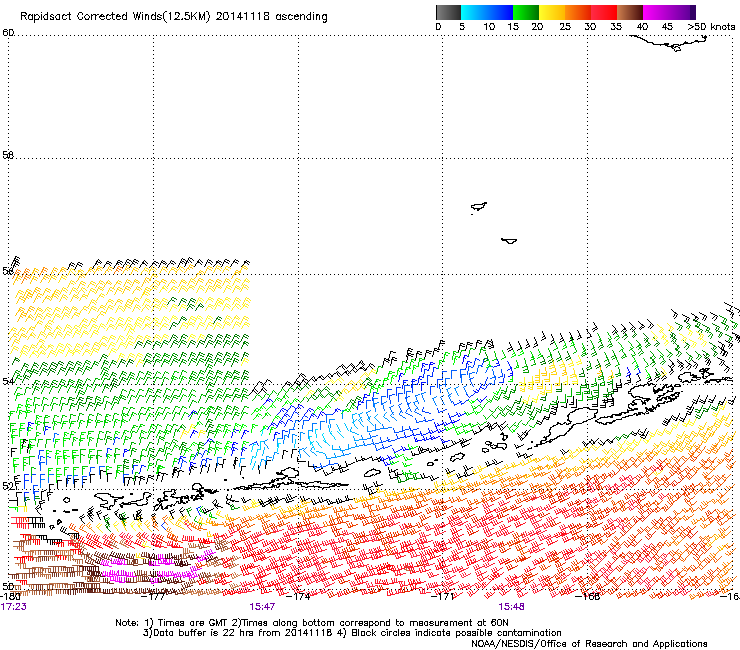Select the magenta 40-45 knots legend segment

coord(656,12)
